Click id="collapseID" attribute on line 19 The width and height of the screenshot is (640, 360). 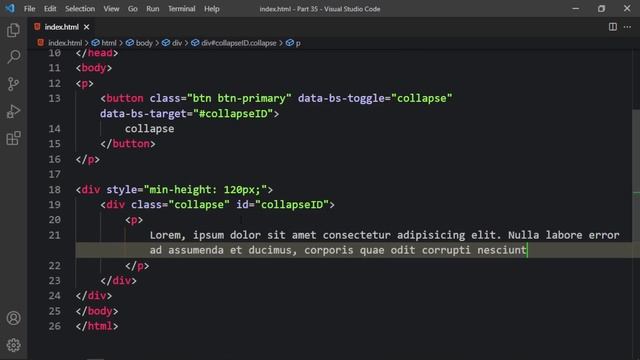pos(282,205)
